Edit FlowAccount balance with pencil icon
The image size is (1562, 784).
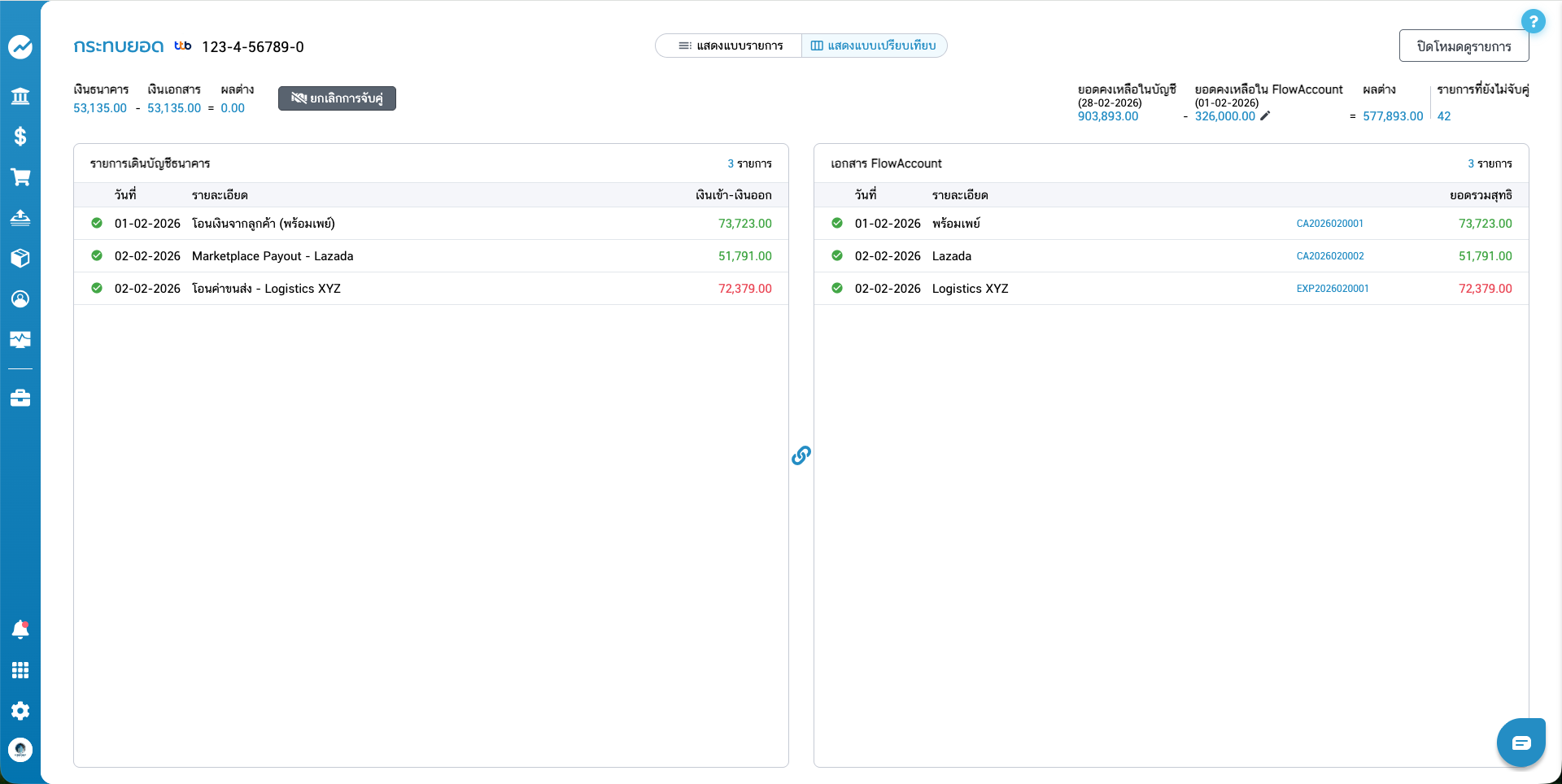coord(1265,116)
